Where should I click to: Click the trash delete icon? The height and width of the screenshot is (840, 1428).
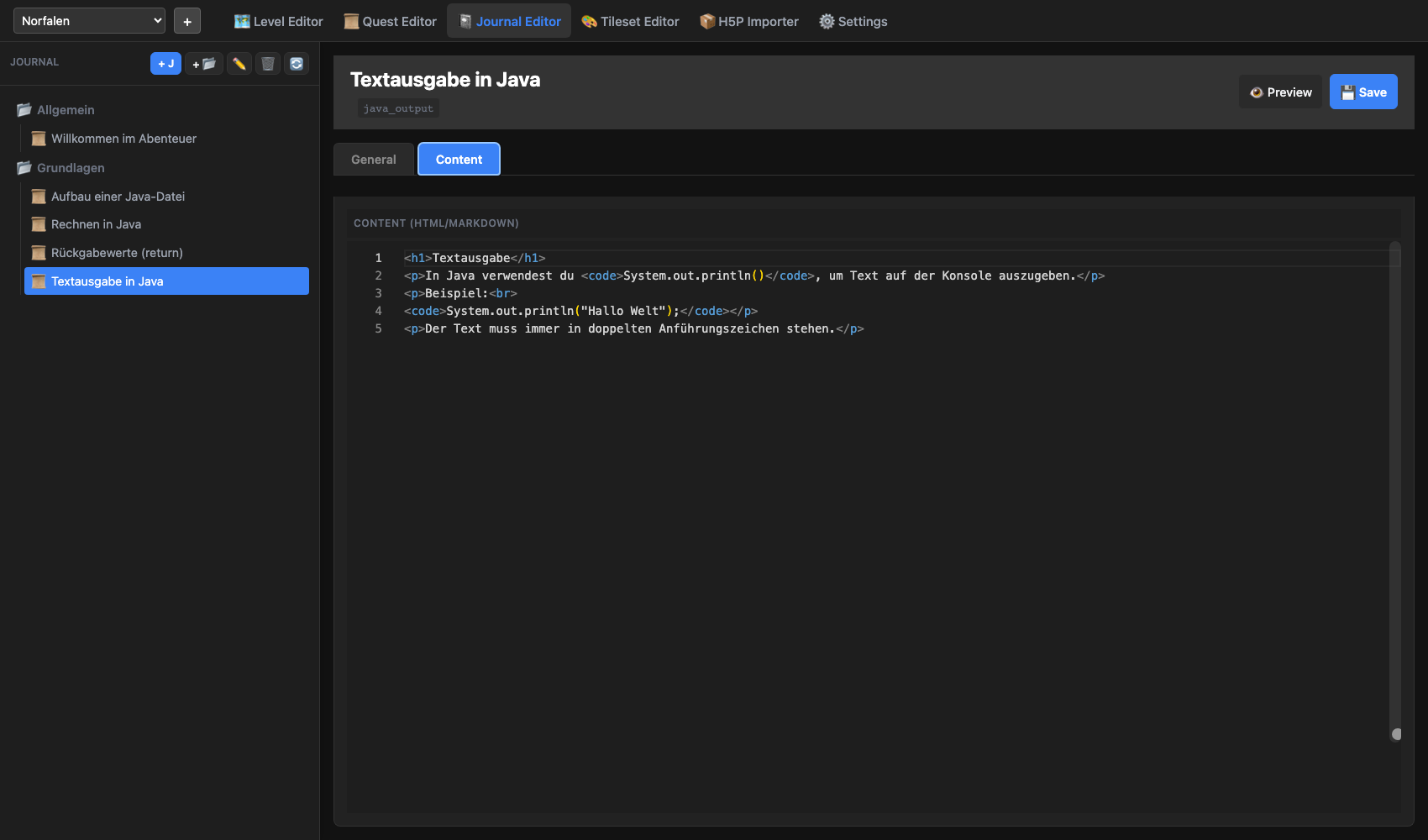(x=268, y=64)
